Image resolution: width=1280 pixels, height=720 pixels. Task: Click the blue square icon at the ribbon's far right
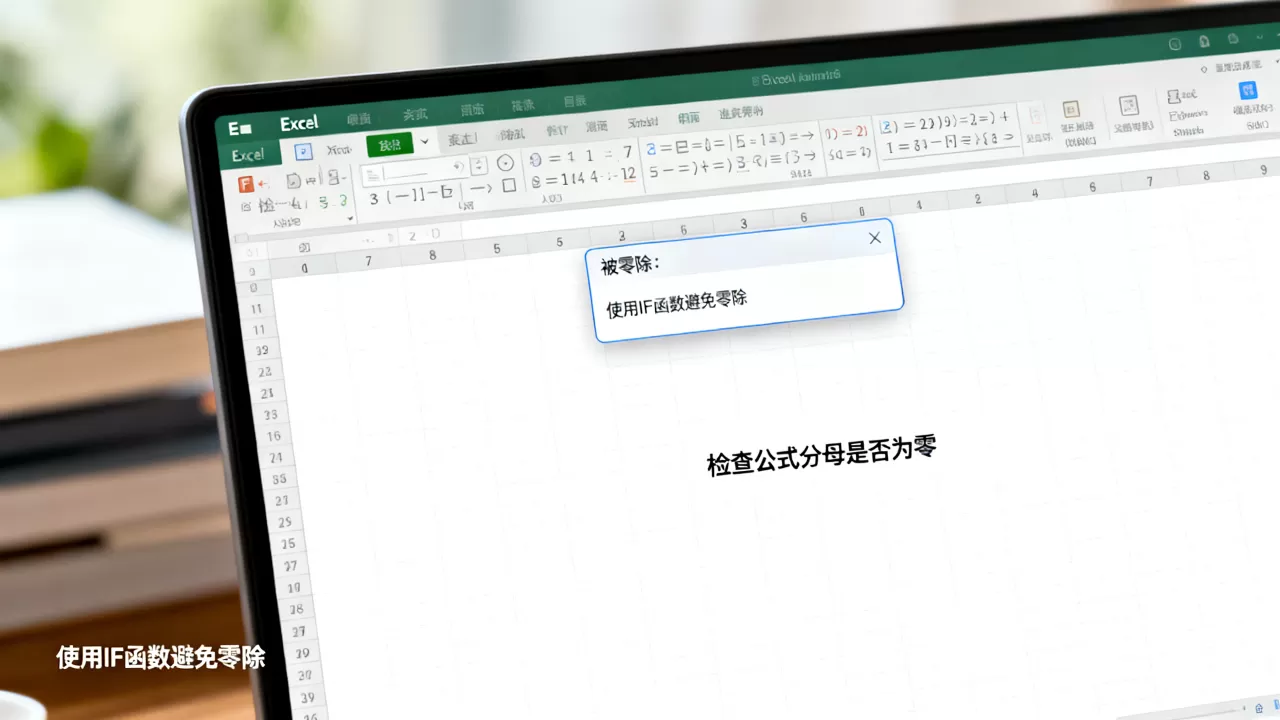pyautogui.click(x=1248, y=91)
